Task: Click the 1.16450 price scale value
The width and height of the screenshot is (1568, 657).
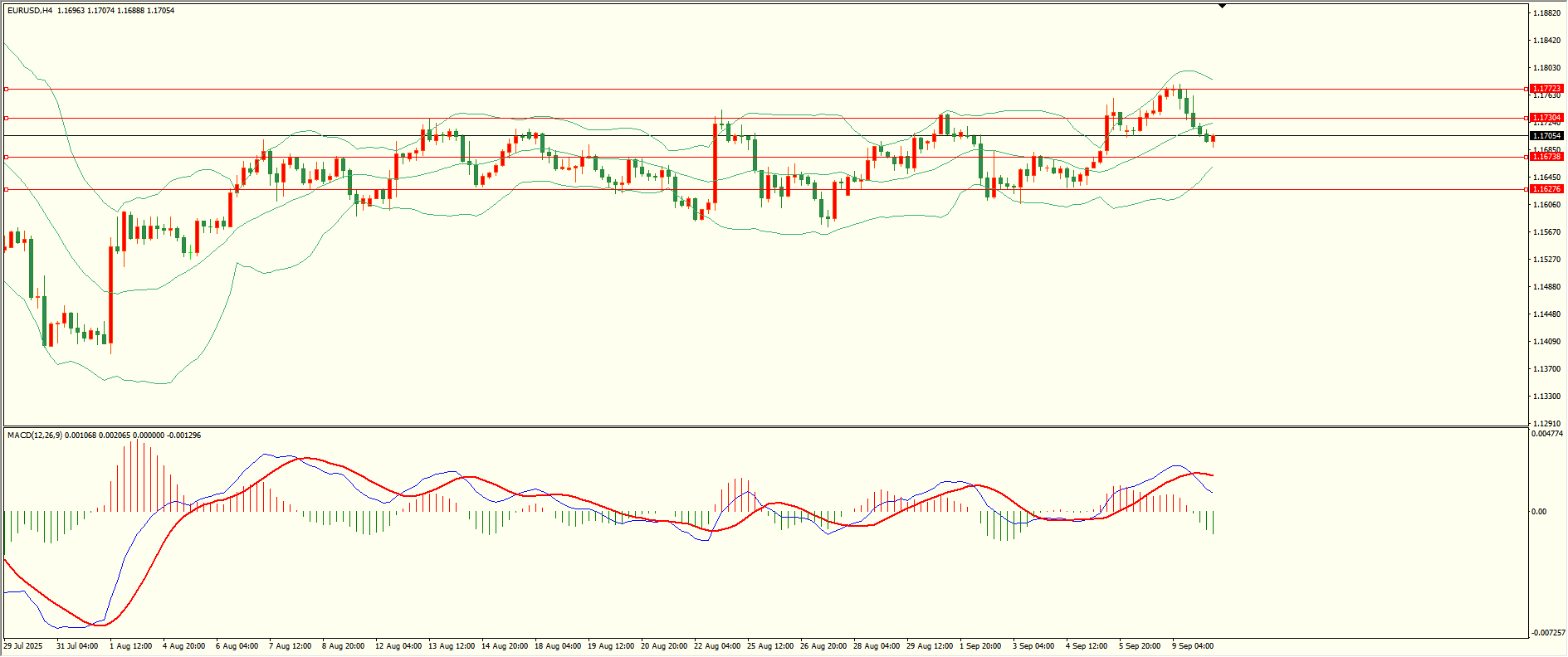Action: tap(1546, 178)
